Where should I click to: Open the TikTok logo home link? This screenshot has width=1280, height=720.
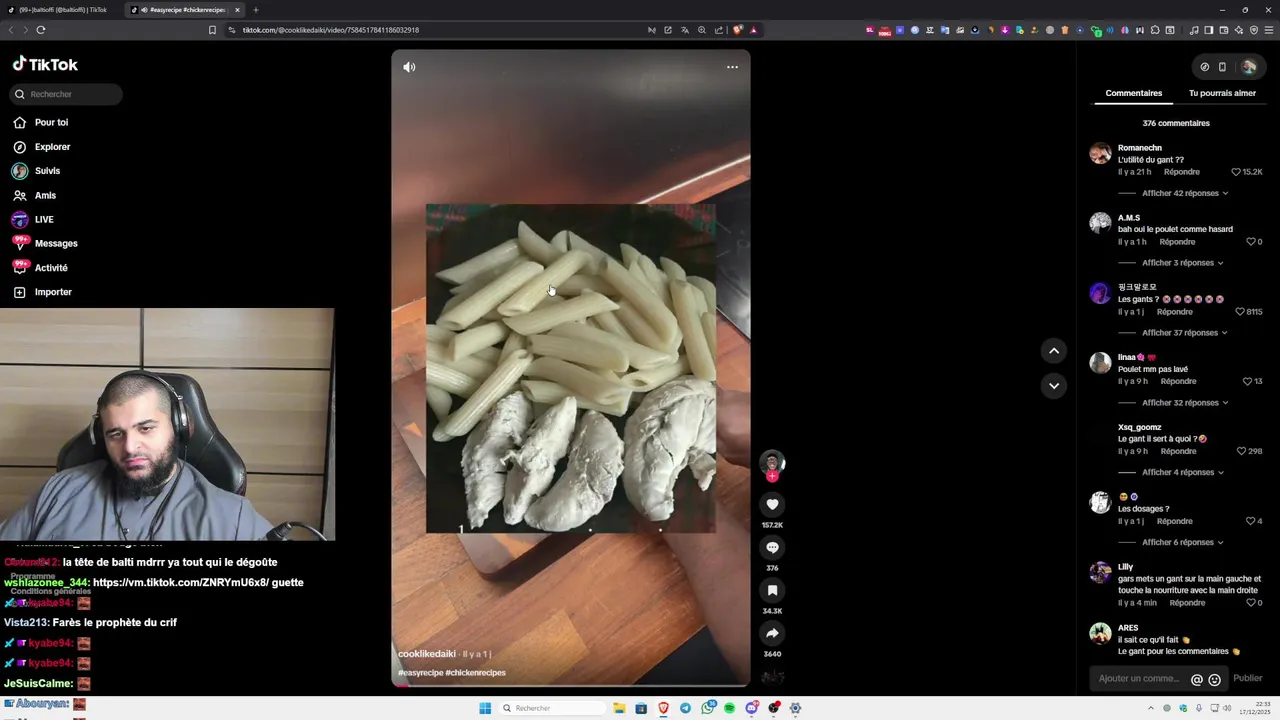tap(45, 64)
